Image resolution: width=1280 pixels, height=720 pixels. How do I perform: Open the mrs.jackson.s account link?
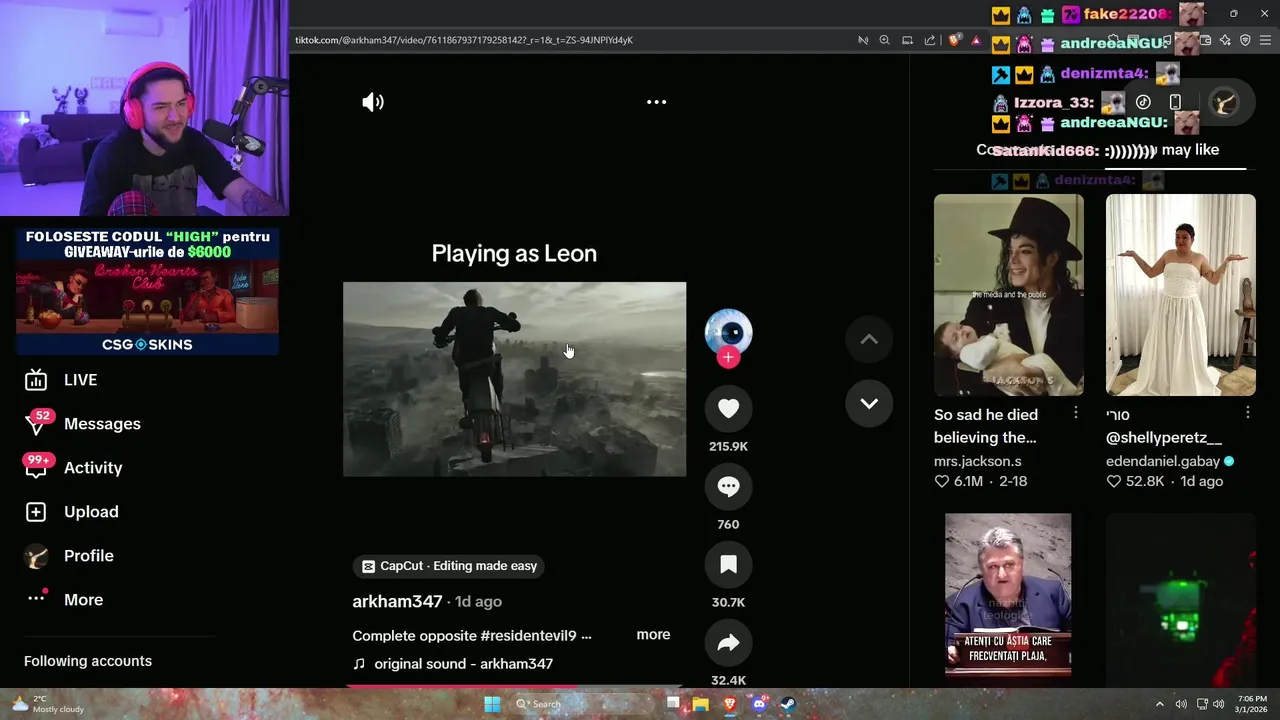978,461
